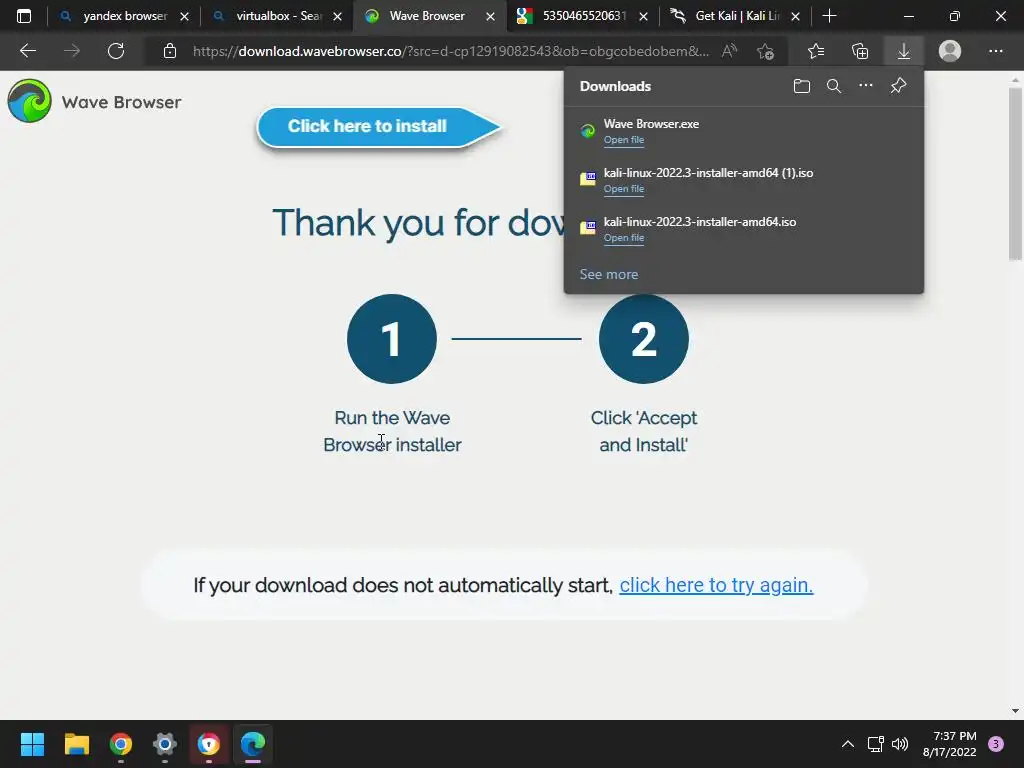
Task: Open Edge Settings and more menu
Action: tap(995, 51)
